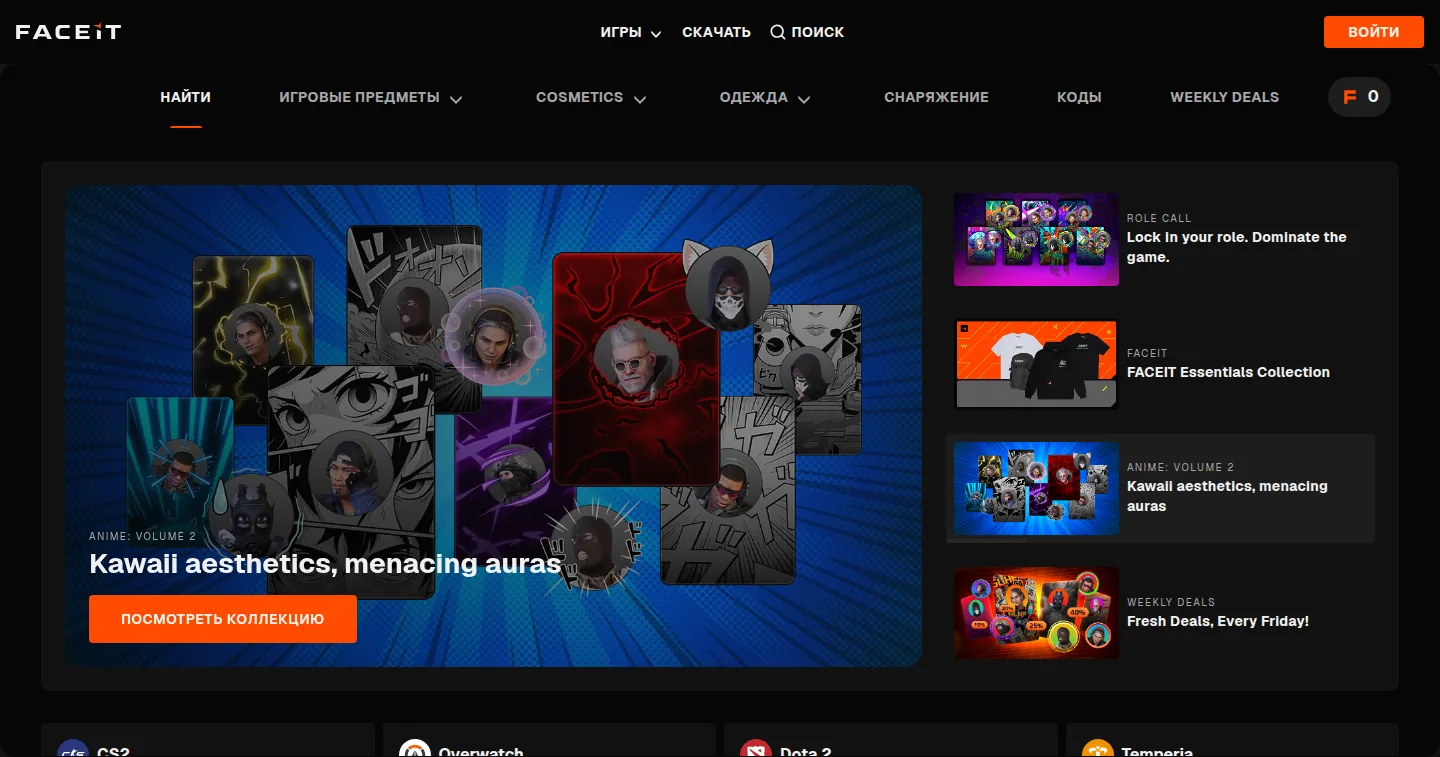Open the COSMETICS category
This screenshot has width=1440, height=757.
(591, 97)
